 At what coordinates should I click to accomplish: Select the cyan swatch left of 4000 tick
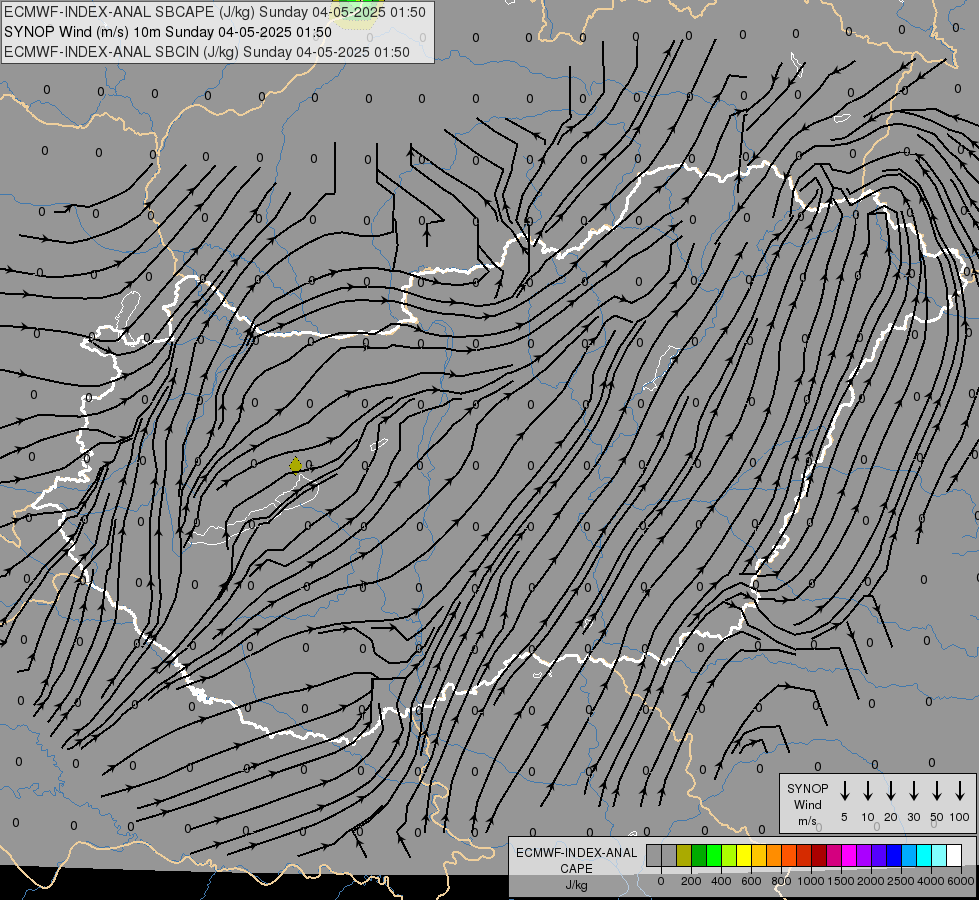[x=925, y=855]
